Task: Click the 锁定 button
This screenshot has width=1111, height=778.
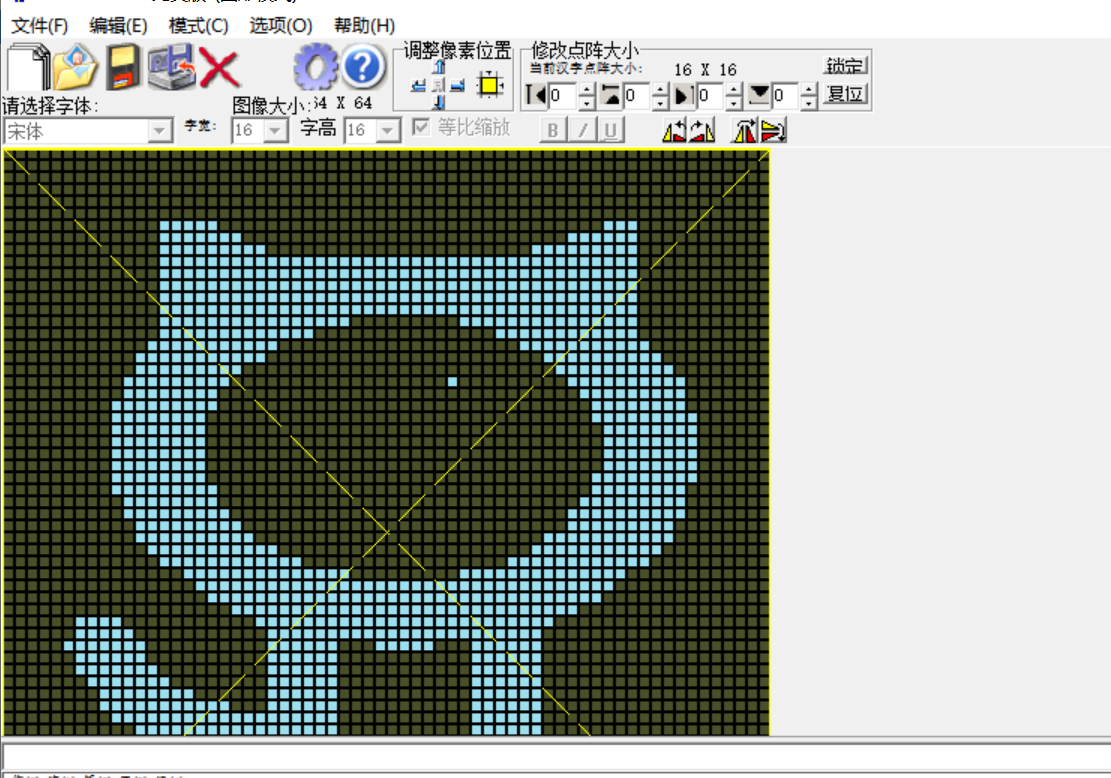Action: (845, 66)
